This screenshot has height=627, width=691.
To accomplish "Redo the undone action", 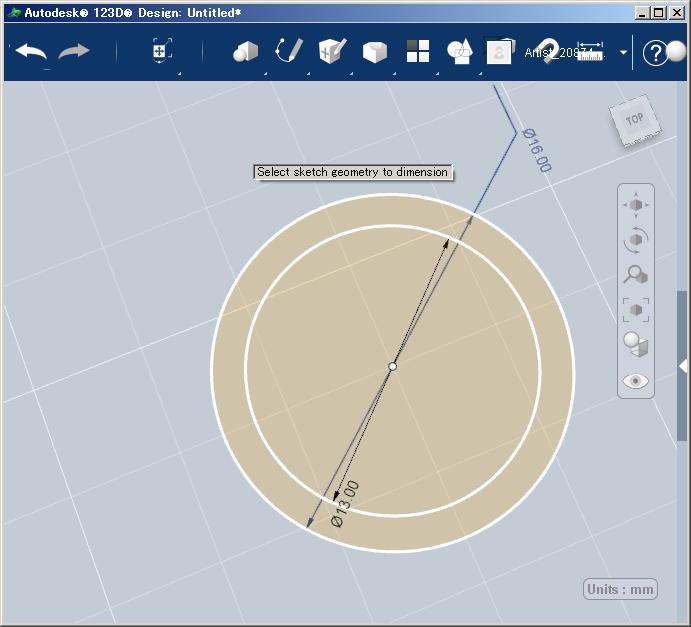I will [x=74, y=52].
